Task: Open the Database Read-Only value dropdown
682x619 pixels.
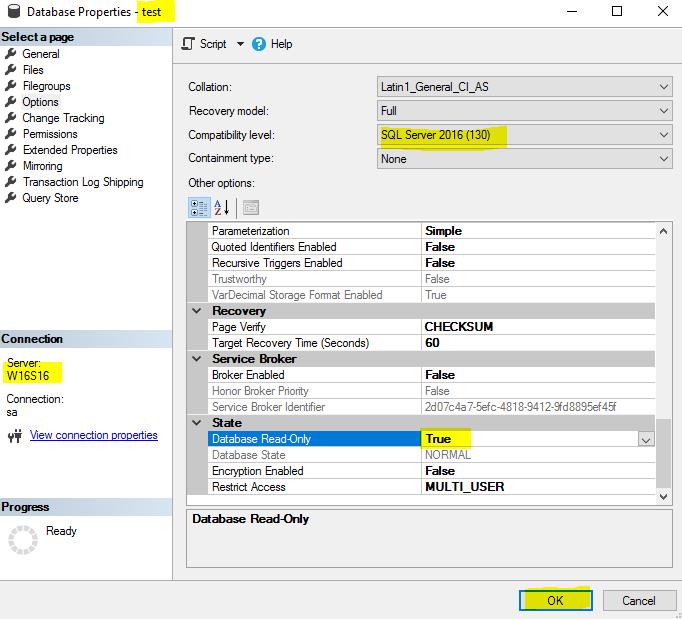Action: pos(646,439)
